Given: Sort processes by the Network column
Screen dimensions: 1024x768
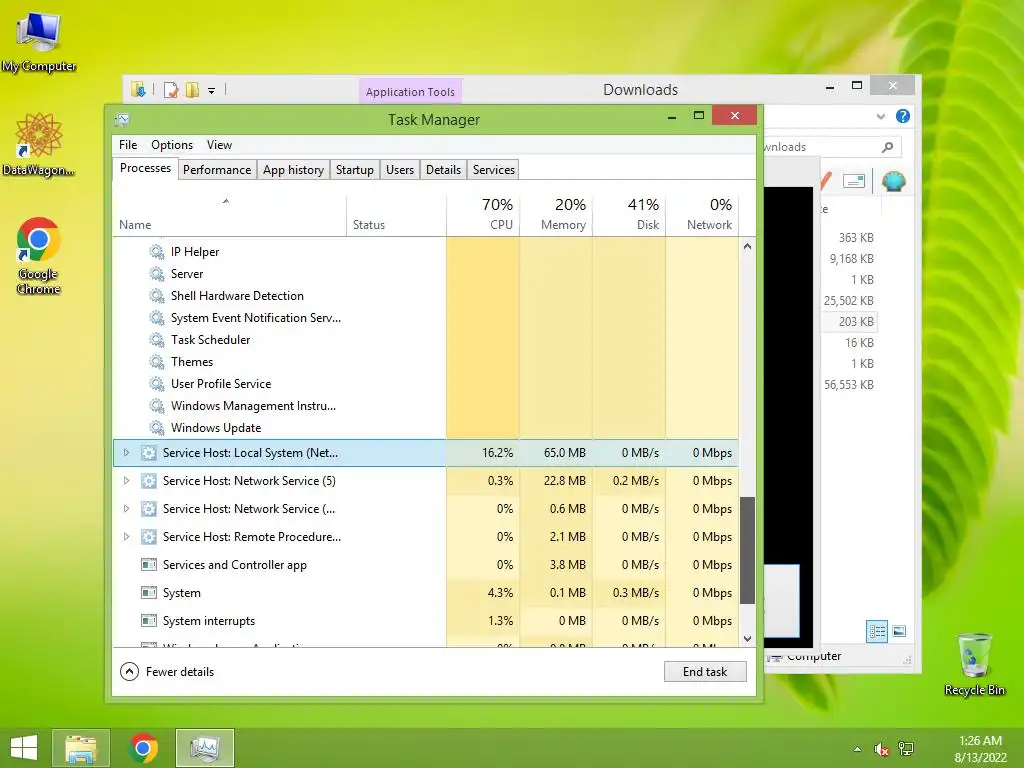Looking at the screenshot, I should click(x=703, y=216).
